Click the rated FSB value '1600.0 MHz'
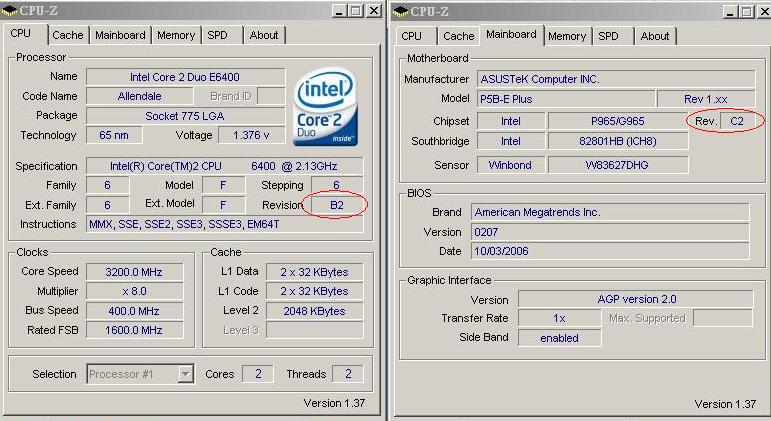 (134, 330)
